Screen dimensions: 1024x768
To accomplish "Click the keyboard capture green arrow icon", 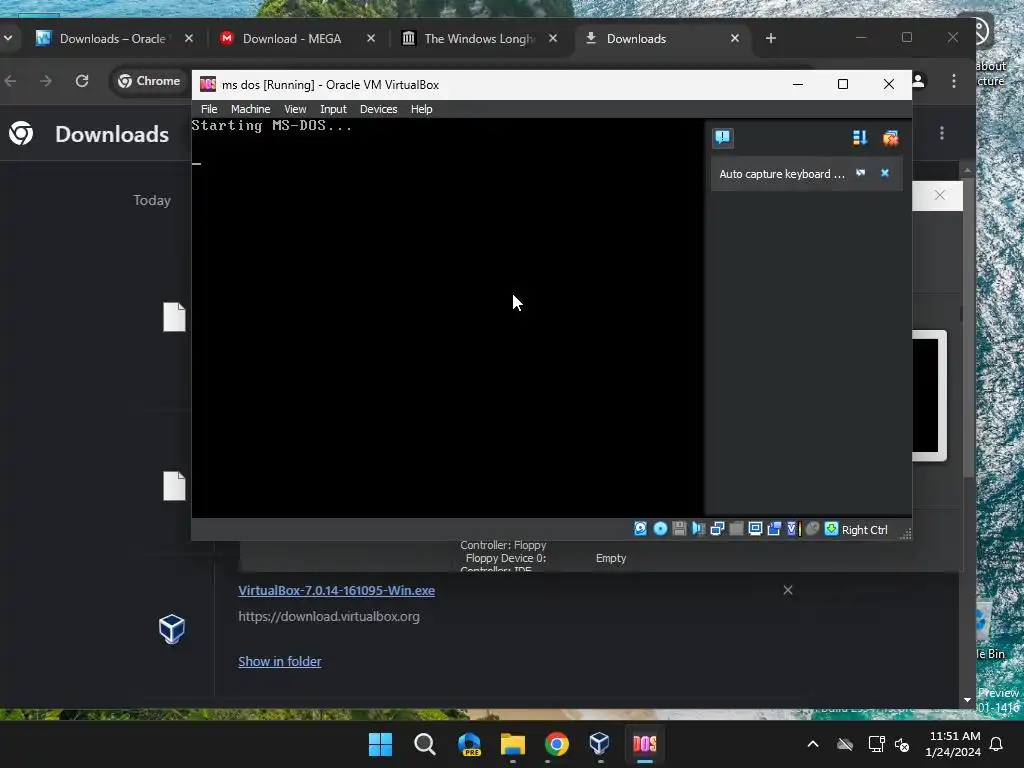I will (x=831, y=529).
